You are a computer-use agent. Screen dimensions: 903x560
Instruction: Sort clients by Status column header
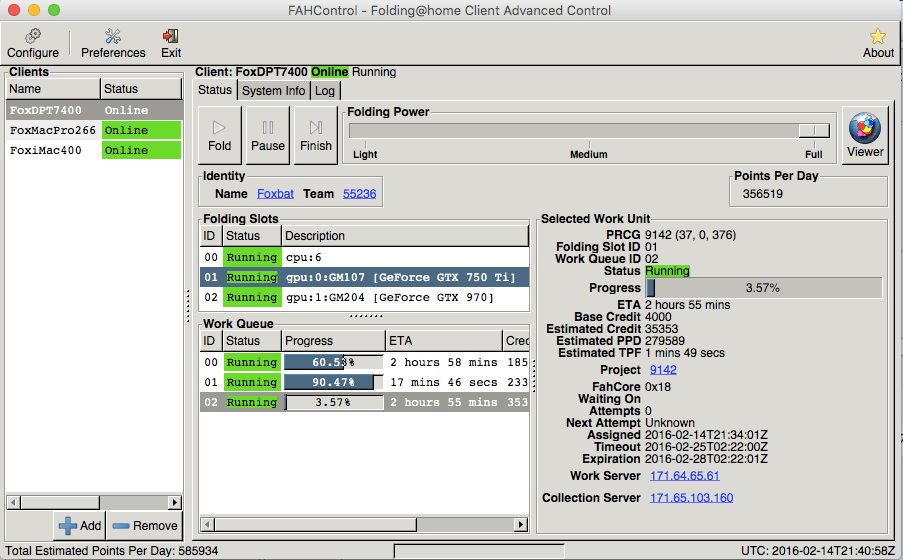(141, 89)
